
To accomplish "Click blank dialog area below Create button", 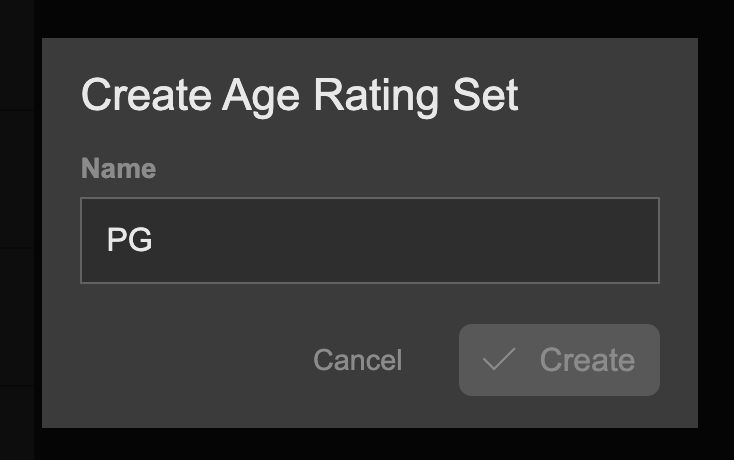I will pos(560,411).
